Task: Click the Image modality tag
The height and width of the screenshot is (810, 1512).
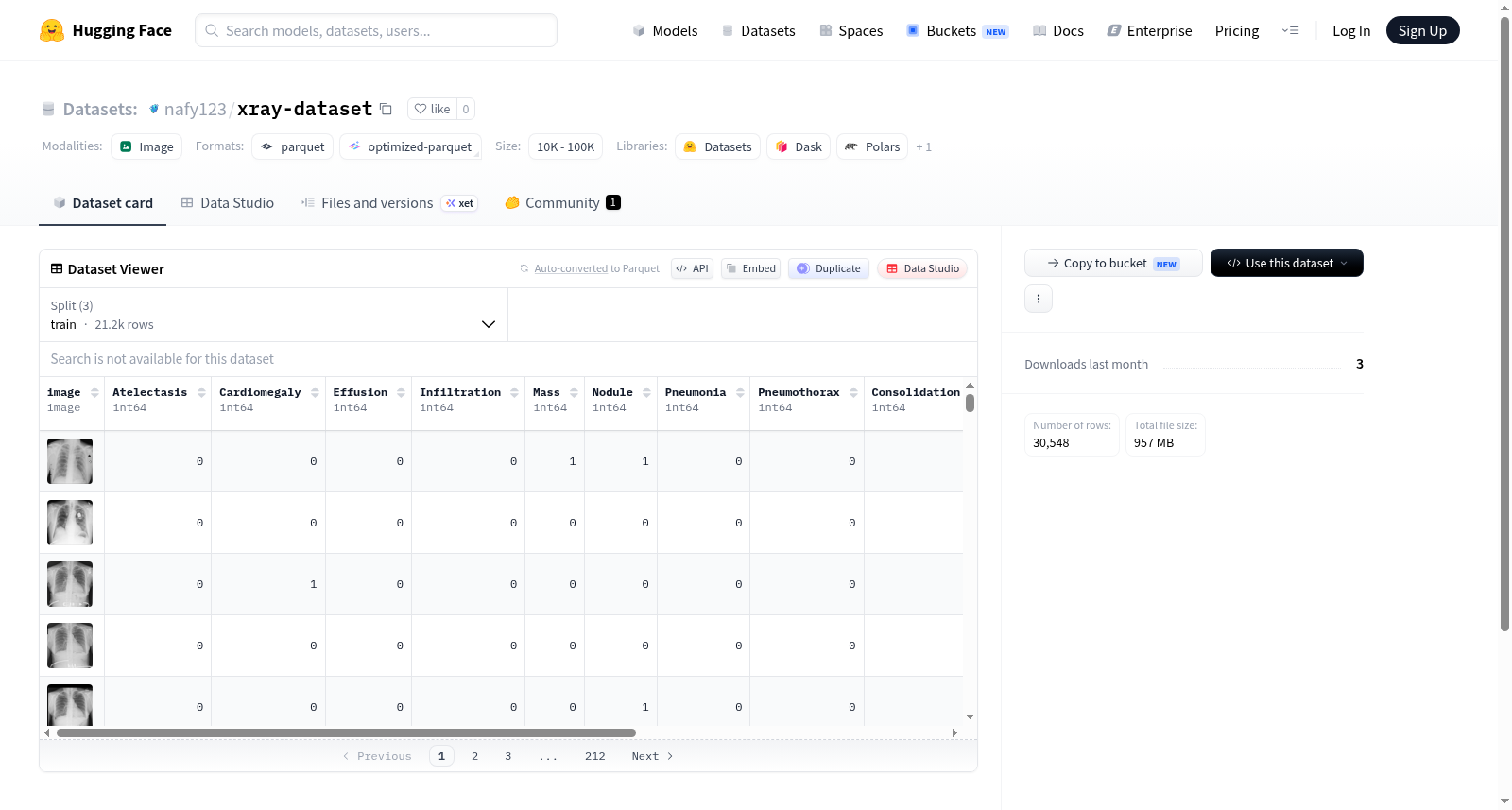Action: [146, 146]
